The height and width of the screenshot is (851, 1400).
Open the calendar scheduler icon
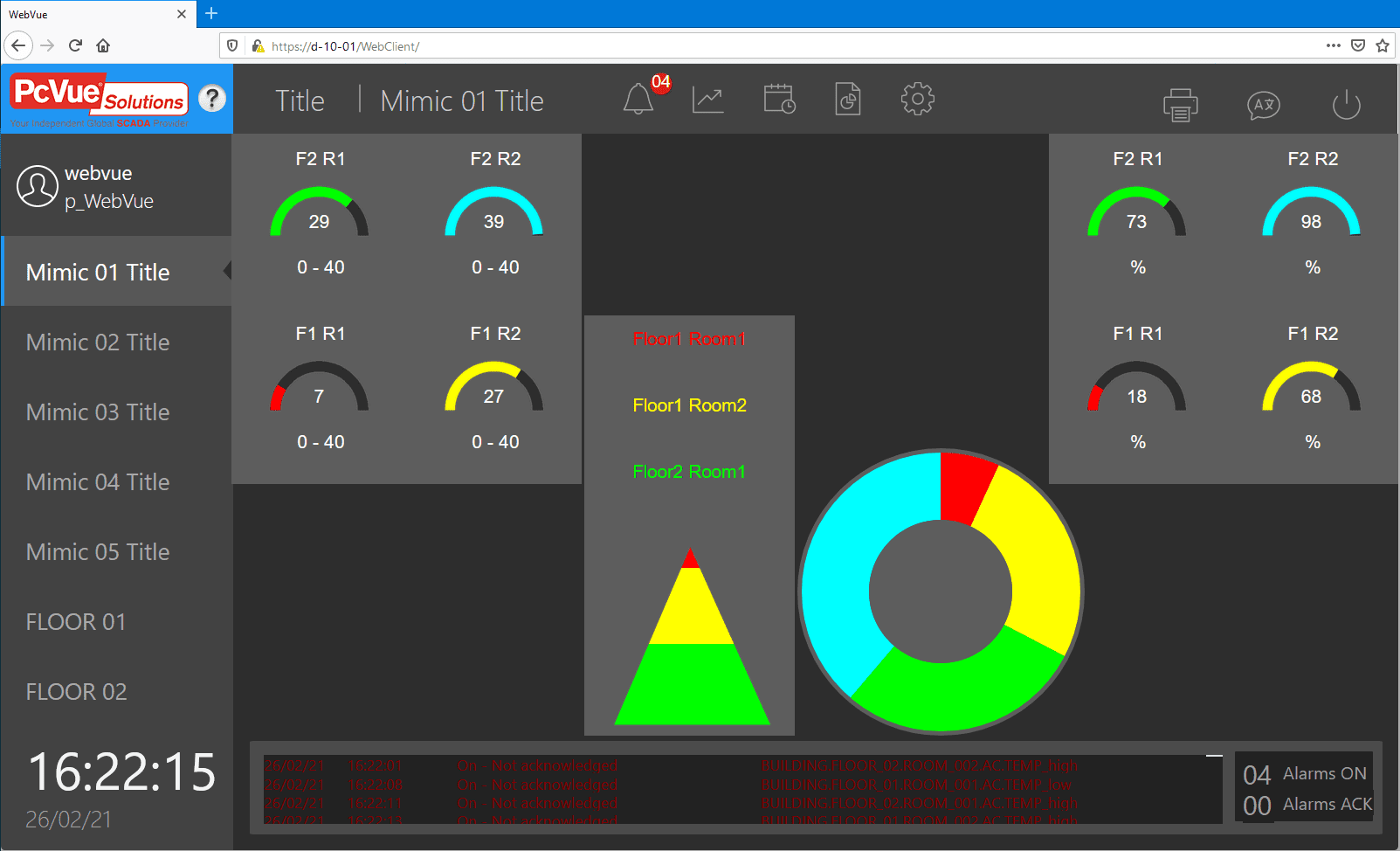point(779,100)
